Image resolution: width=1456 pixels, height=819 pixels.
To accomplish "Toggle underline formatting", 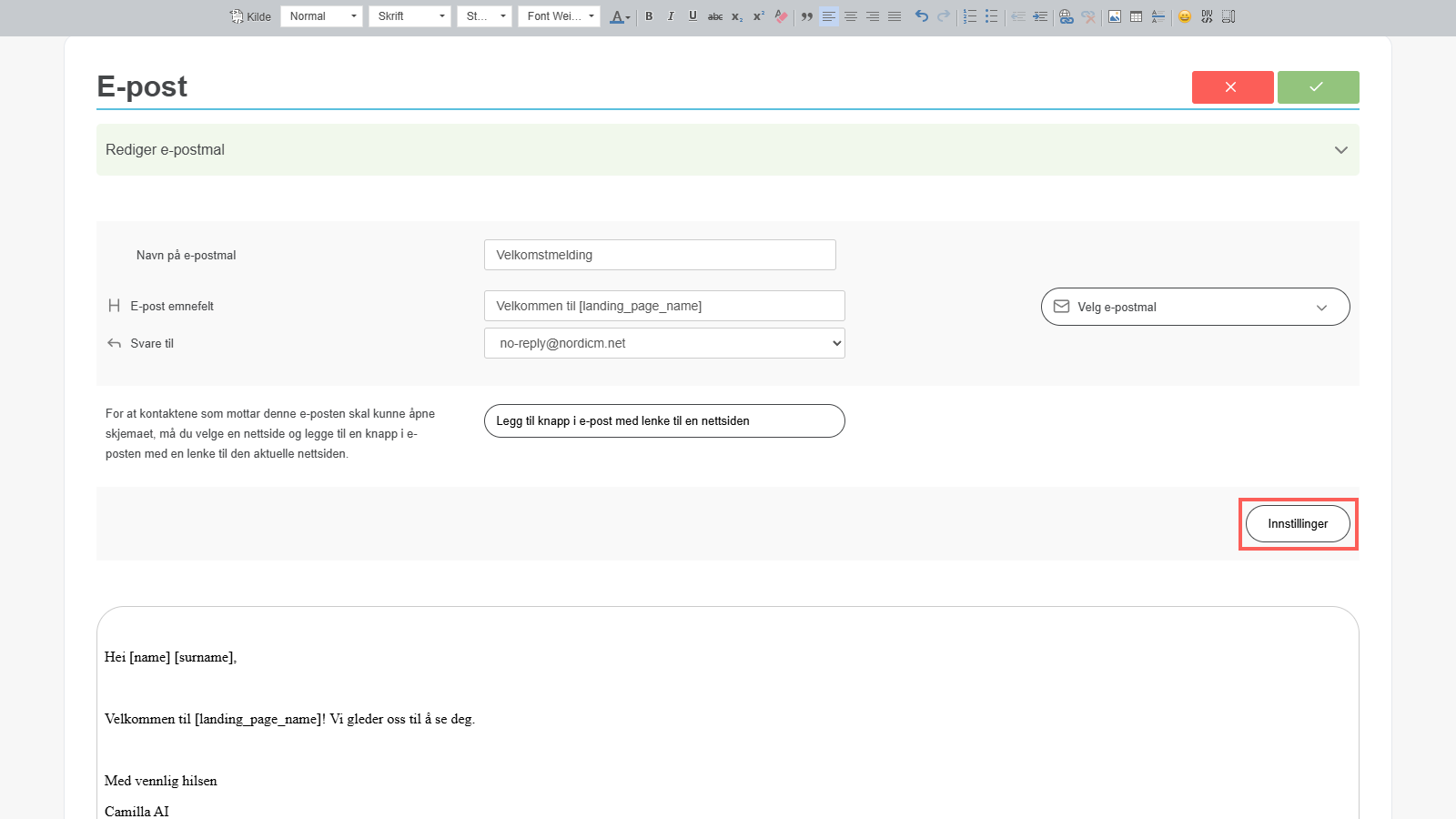I will (693, 16).
